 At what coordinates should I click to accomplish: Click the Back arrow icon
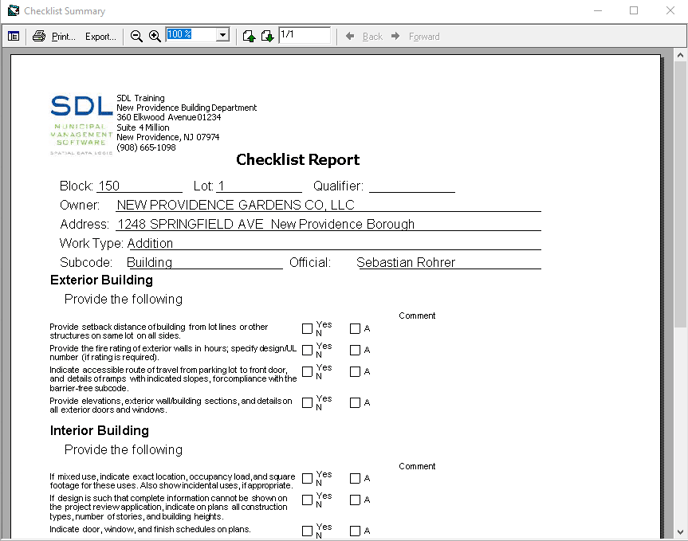click(x=350, y=36)
